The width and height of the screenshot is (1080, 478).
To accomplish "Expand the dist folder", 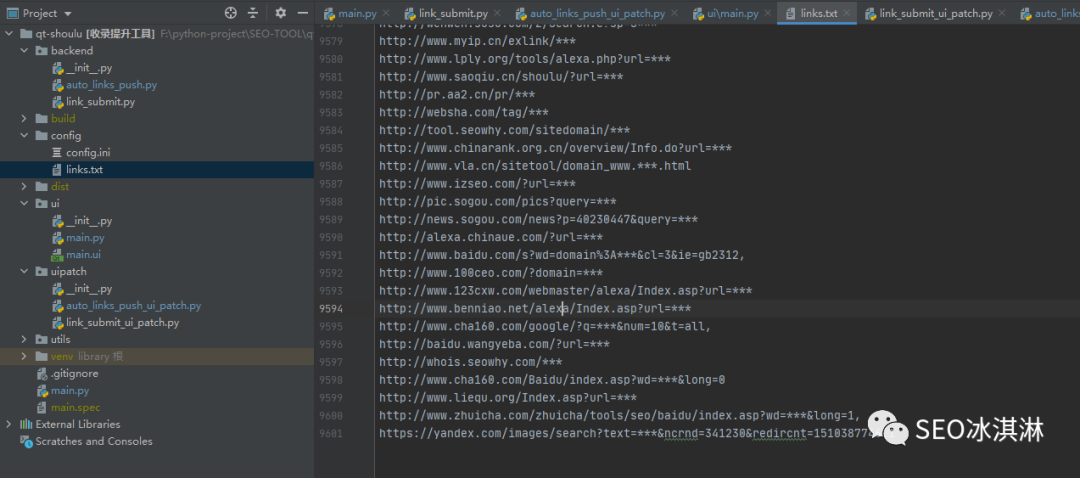I will click(x=24, y=187).
